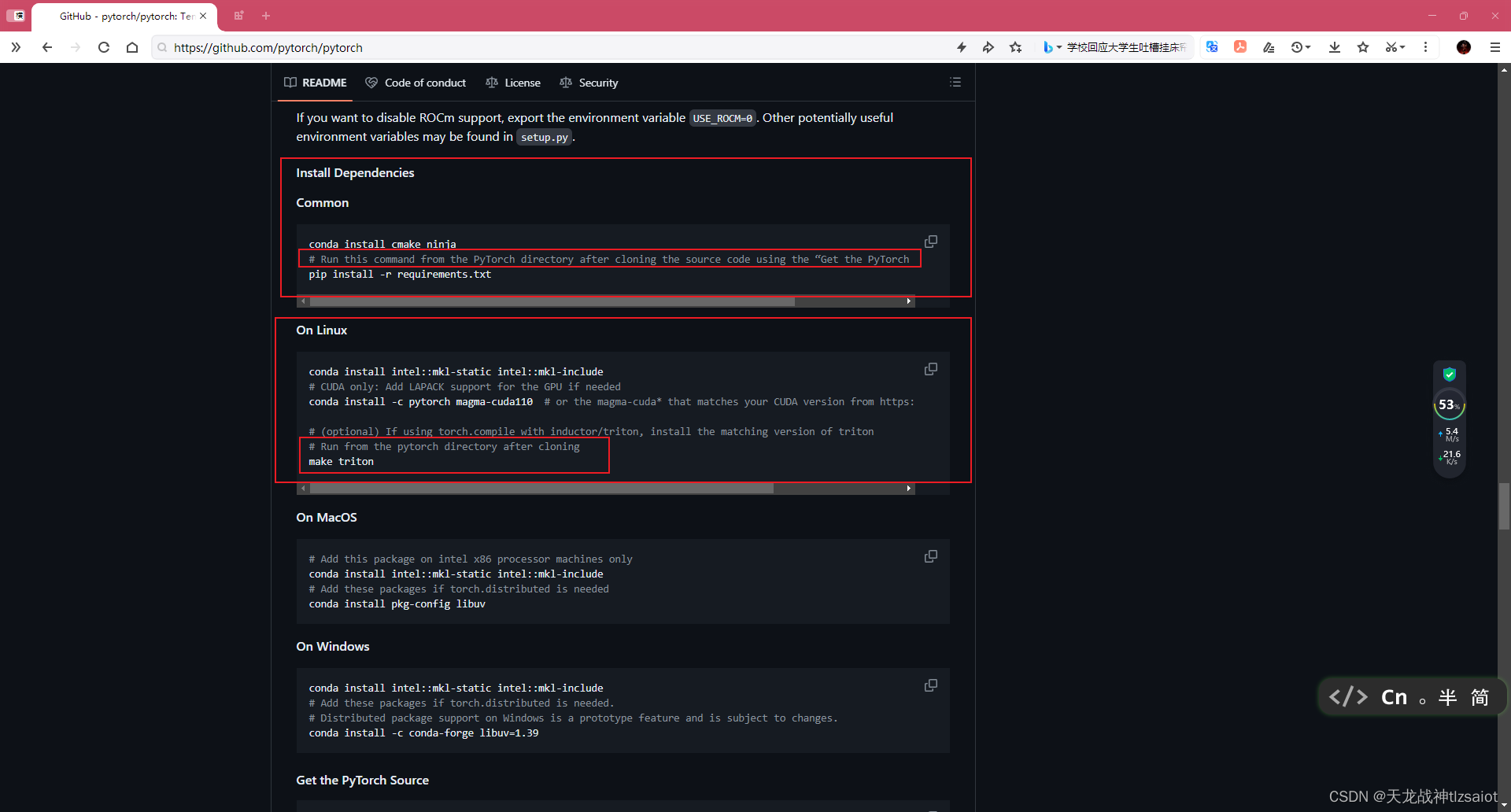Copy the On Linux install commands

pos(931,368)
